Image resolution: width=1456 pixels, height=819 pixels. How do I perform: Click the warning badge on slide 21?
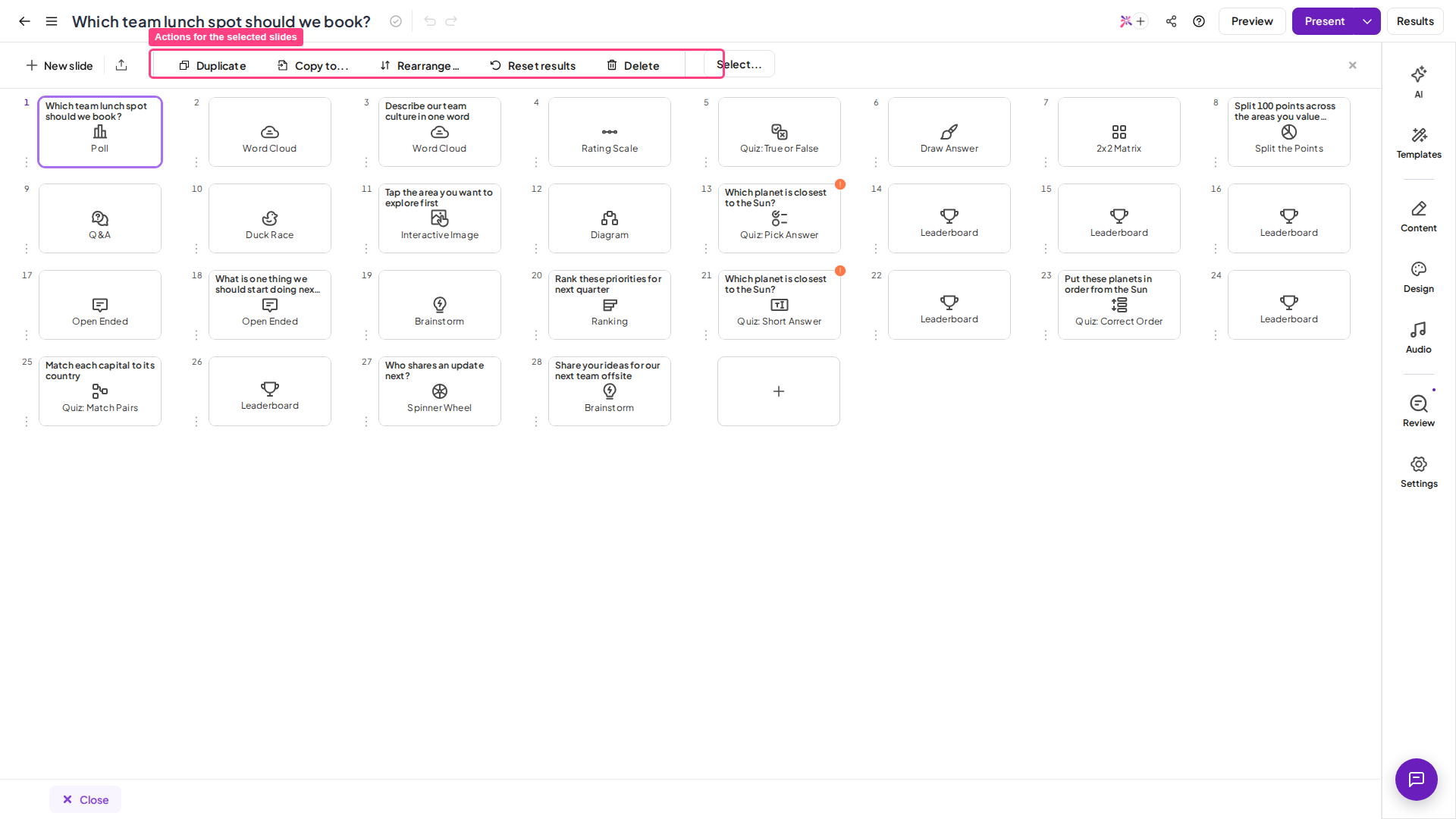coord(840,271)
